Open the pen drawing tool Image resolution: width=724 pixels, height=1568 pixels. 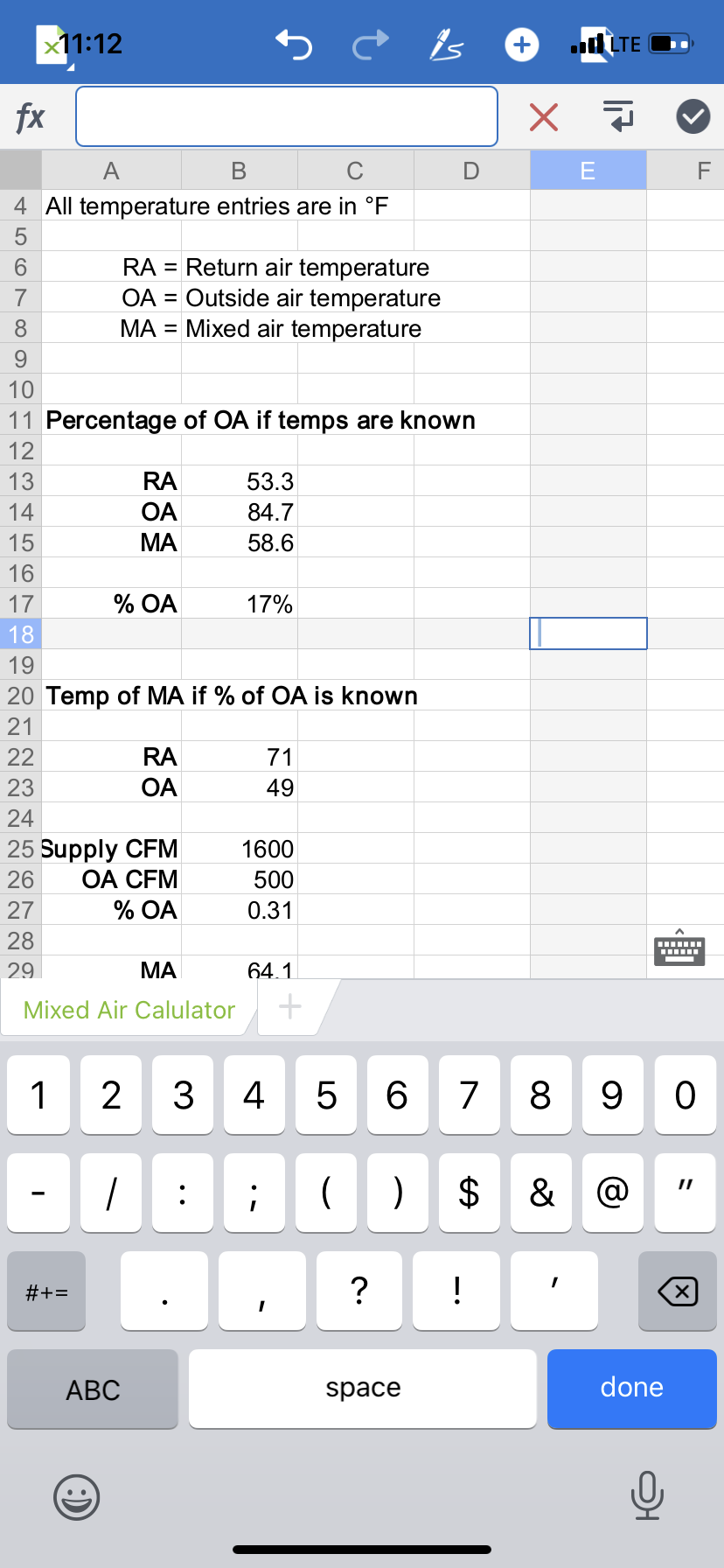point(445,44)
